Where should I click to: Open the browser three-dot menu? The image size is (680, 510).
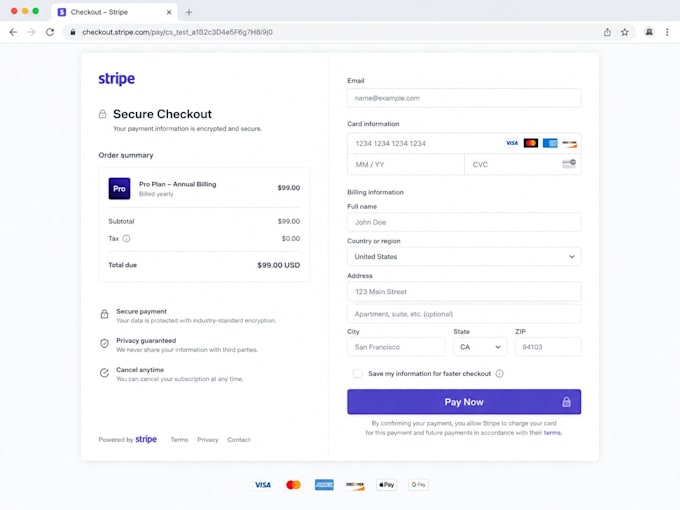coord(667,32)
